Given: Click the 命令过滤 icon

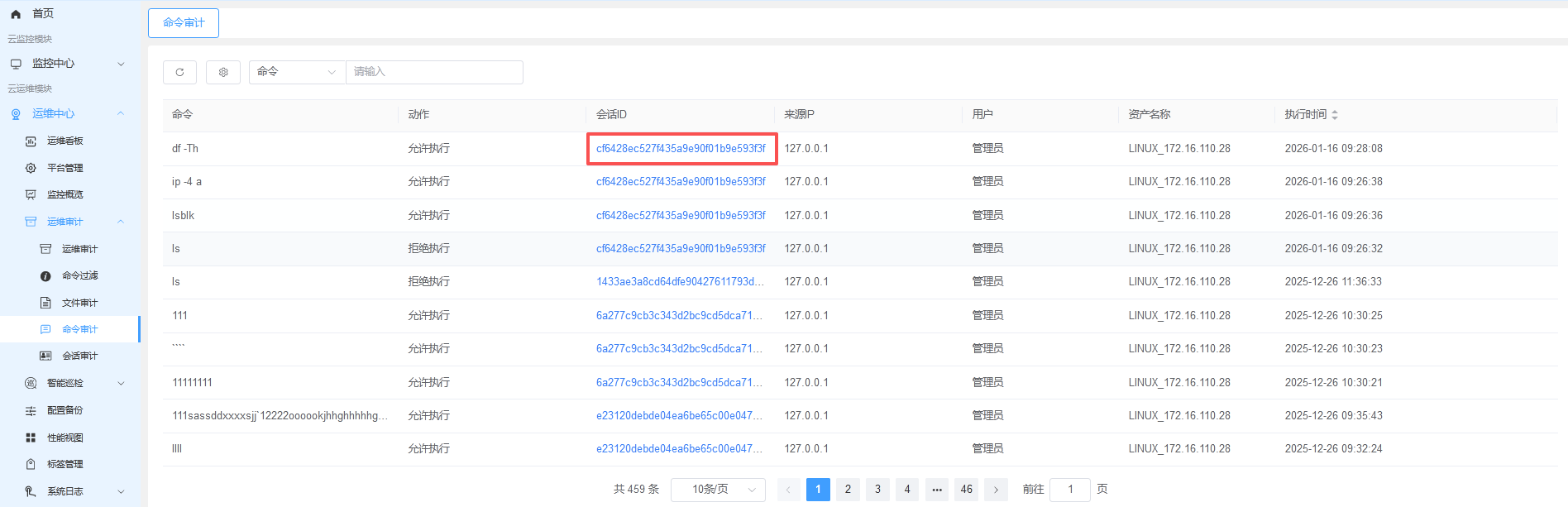Looking at the screenshot, I should (x=45, y=276).
